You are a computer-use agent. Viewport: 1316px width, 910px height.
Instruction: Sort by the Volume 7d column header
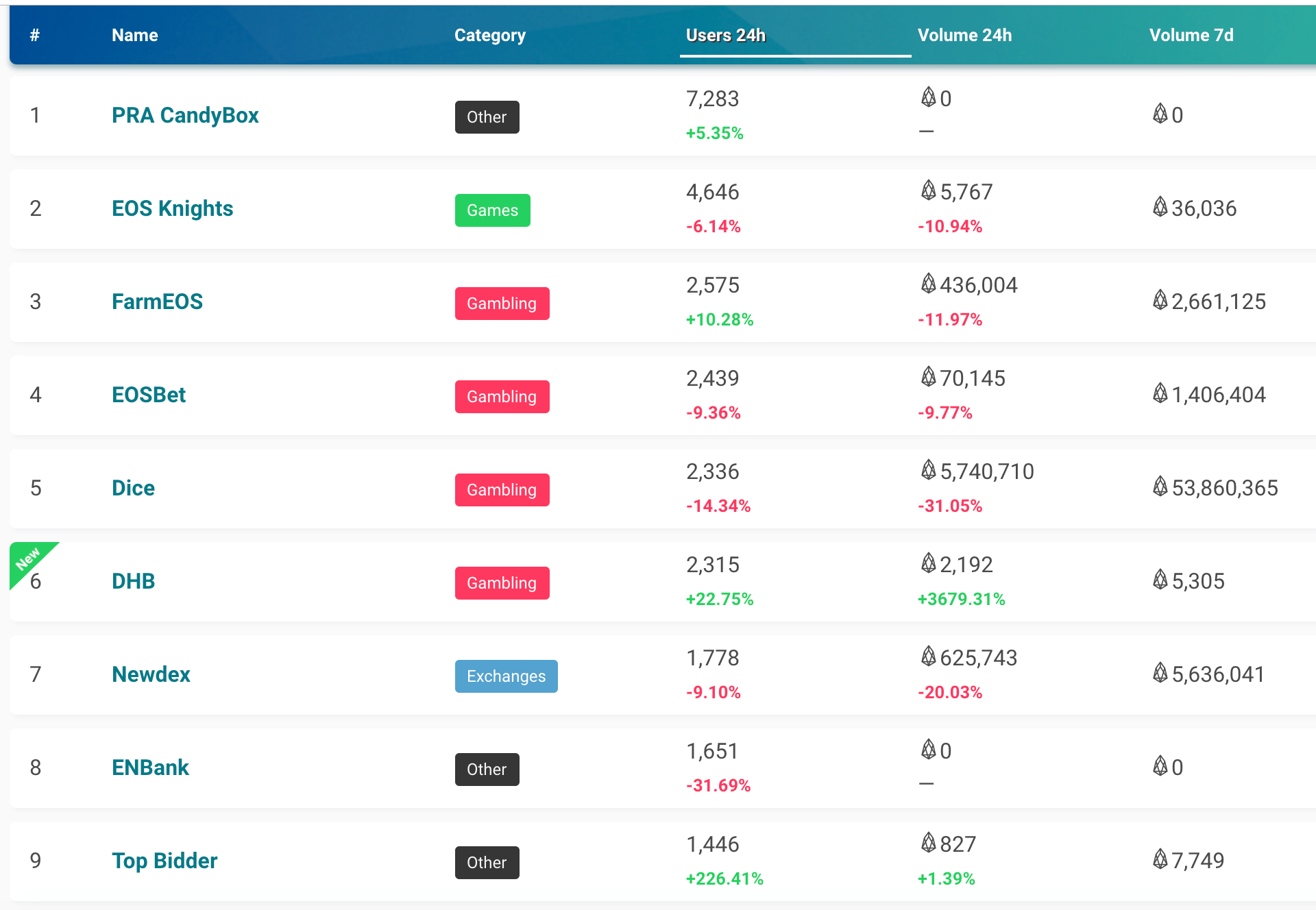tap(1191, 35)
